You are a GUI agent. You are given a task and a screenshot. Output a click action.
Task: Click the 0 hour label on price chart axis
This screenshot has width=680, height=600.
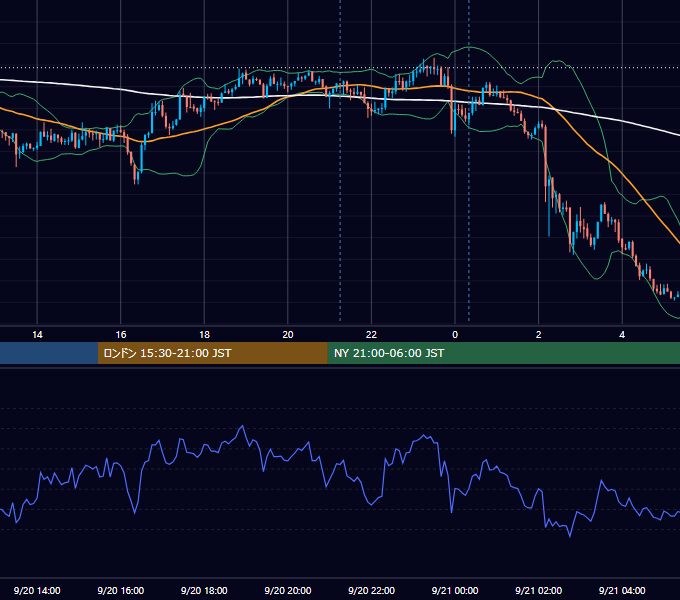click(455, 335)
